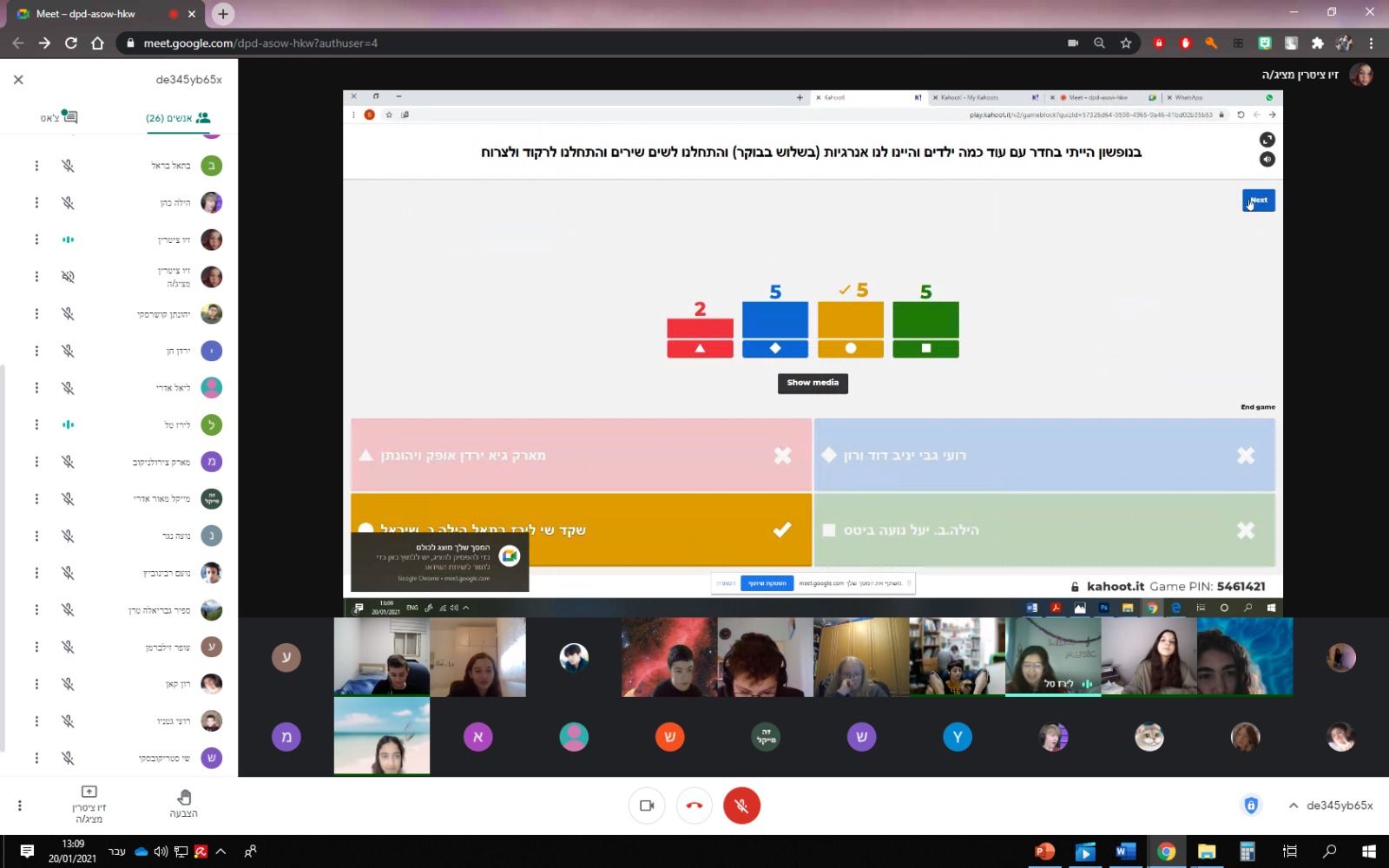Image resolution: width=1389 pixels, height=868 pixels.
Task: Select the people (26) tab
Action: (178, 117)
